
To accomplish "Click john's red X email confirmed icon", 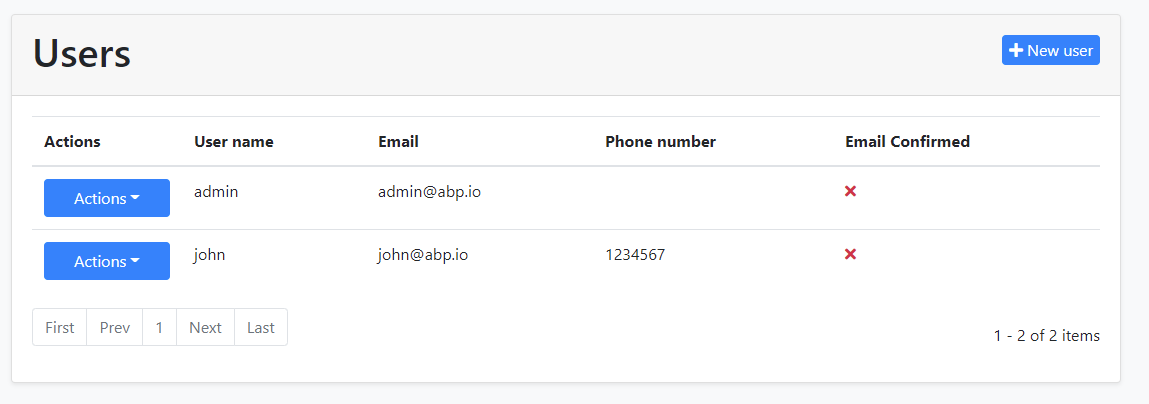I will click(x=850, y=254).
